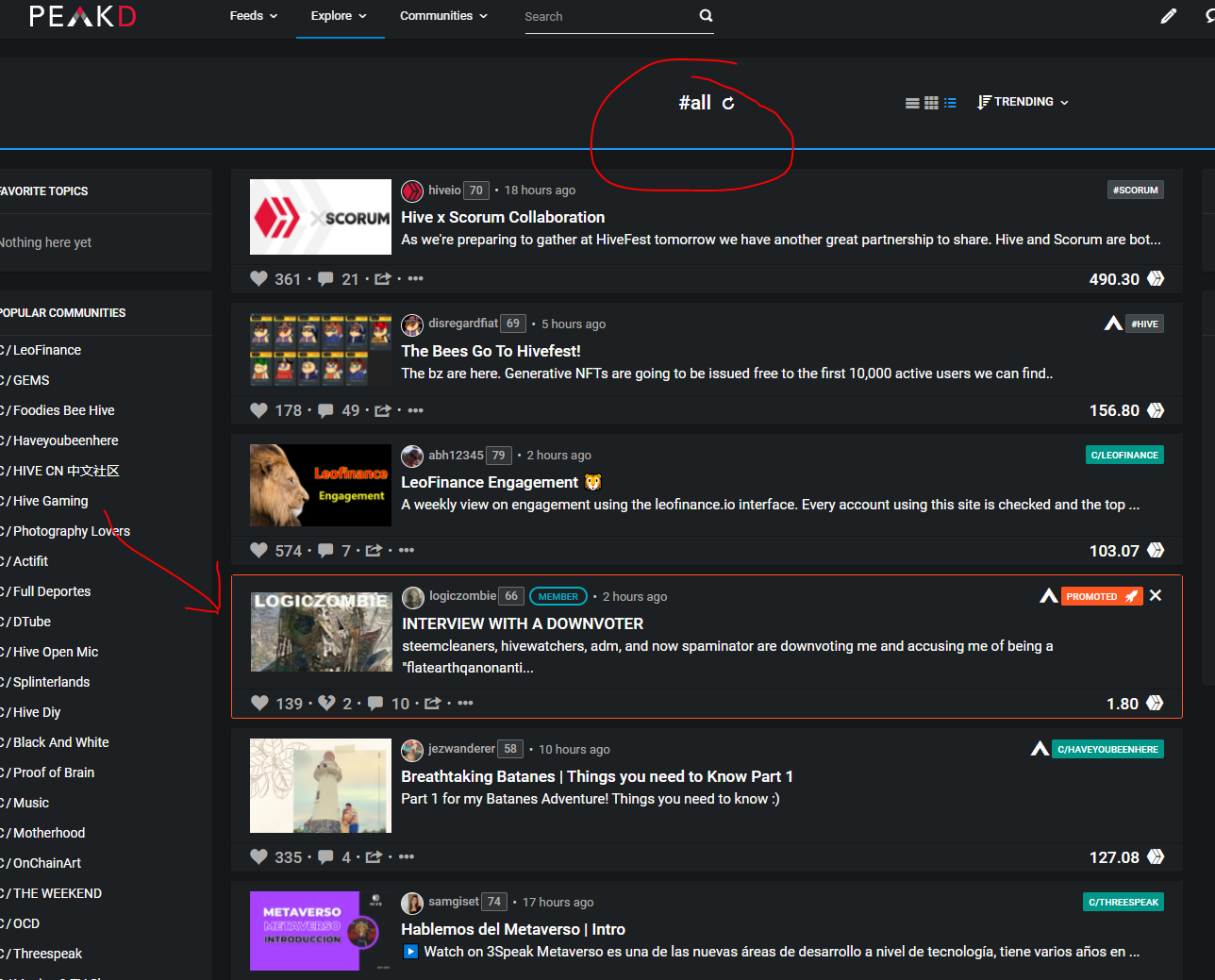Open the #SCORUM tag
The height and width of the screenshot is (980, 1215).
point(1135,190)
